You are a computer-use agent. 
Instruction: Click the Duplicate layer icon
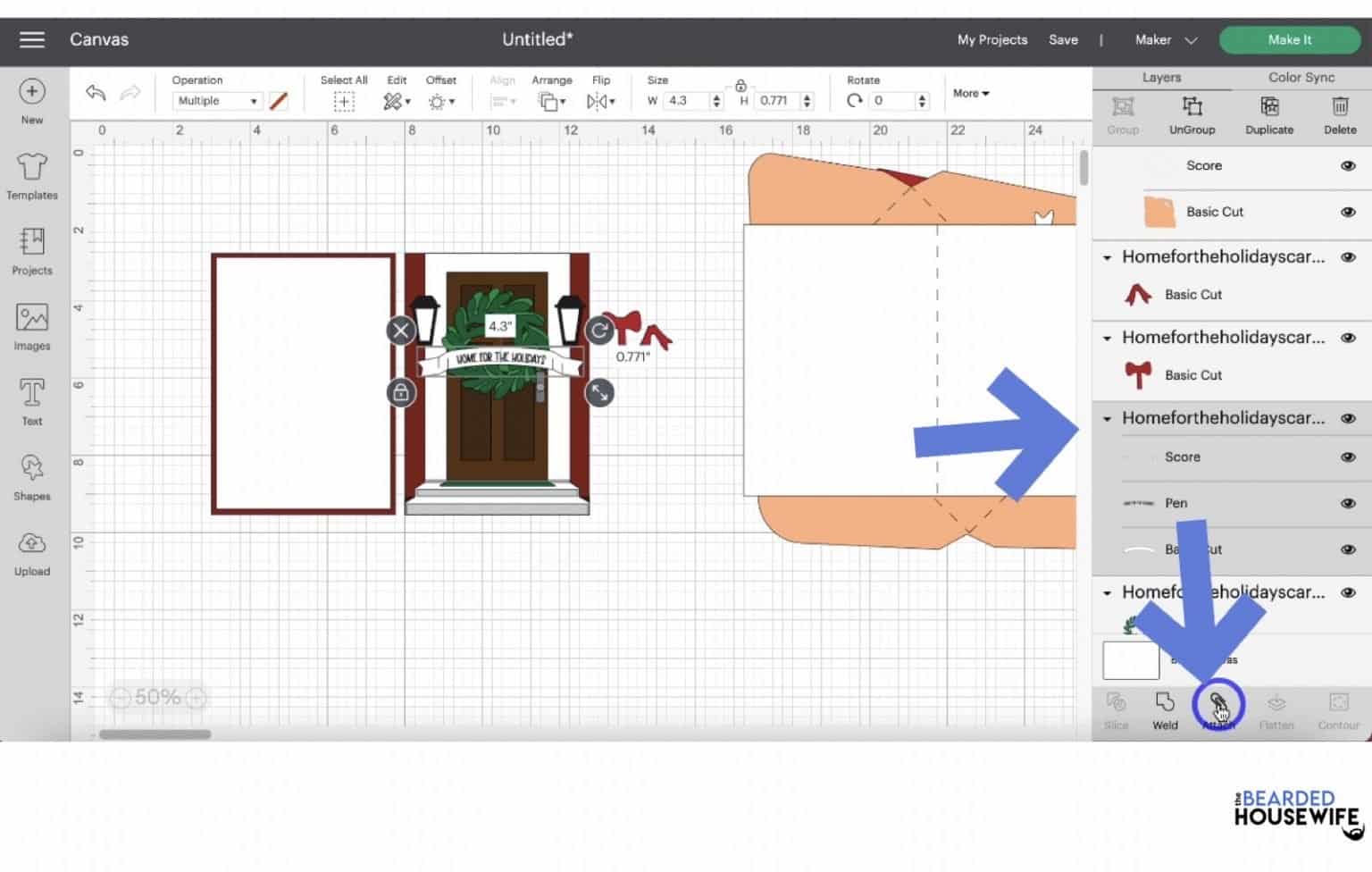[x=1268, y=114]
